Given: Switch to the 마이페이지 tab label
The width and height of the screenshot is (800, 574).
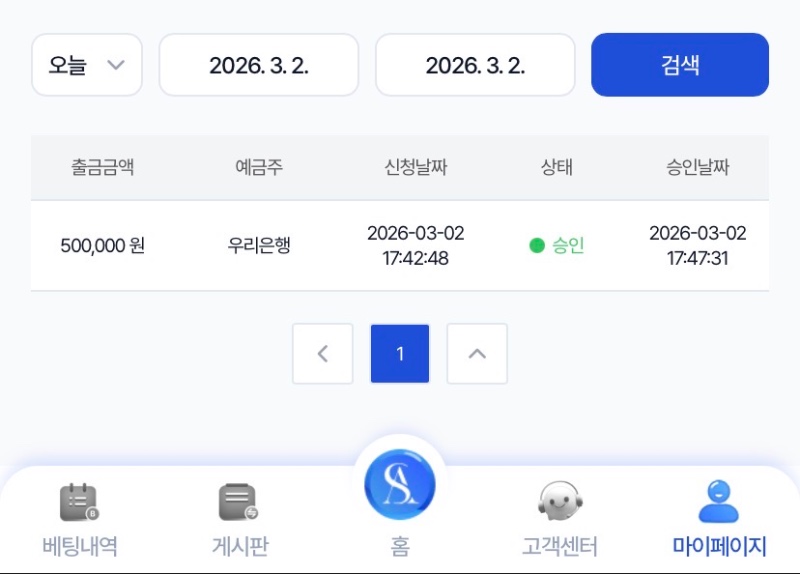Looking at the screenshot, I should tap(718, 547).
